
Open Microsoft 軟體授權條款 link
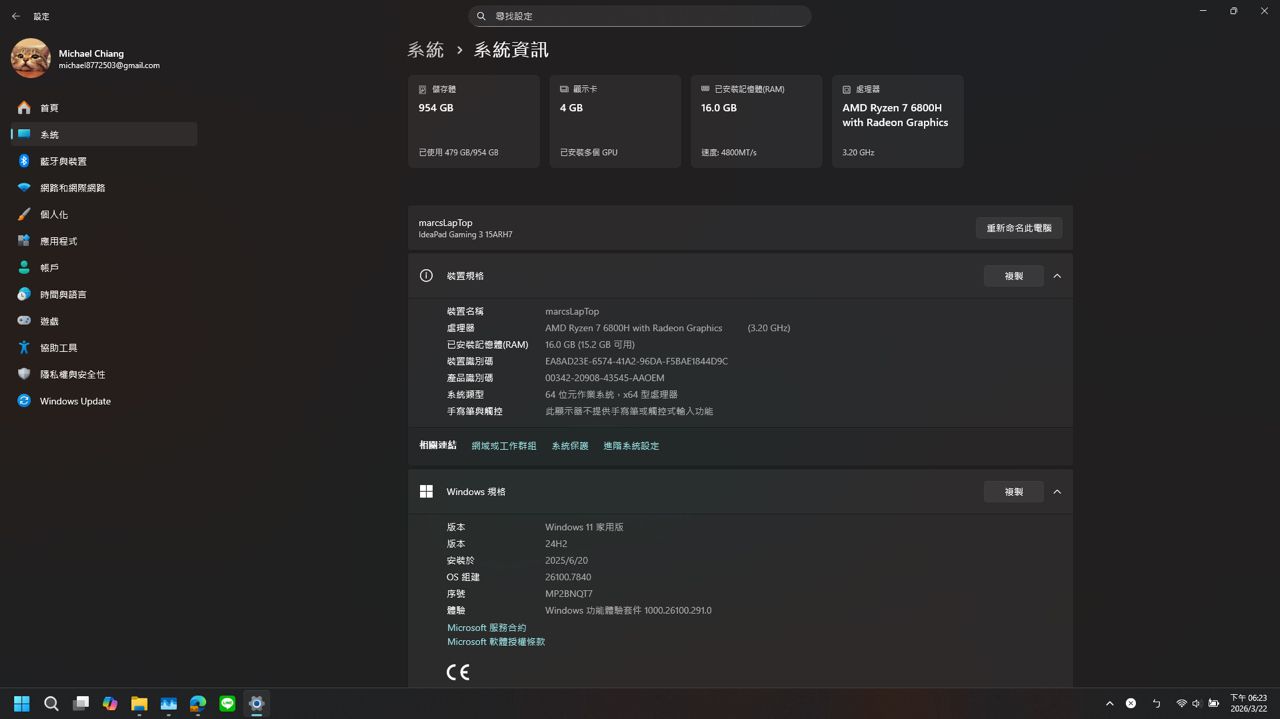(x=496, y=642)
